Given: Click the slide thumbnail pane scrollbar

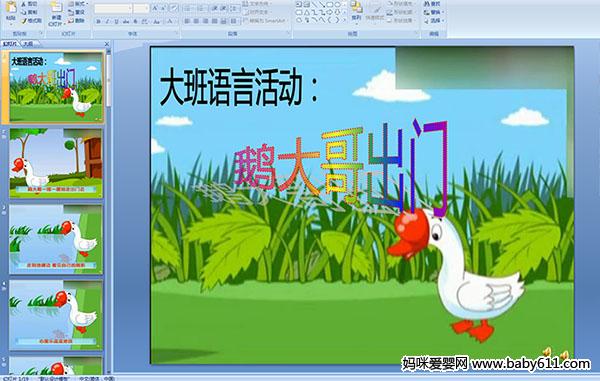Looking at the screenshot, I should click(109, 210).
